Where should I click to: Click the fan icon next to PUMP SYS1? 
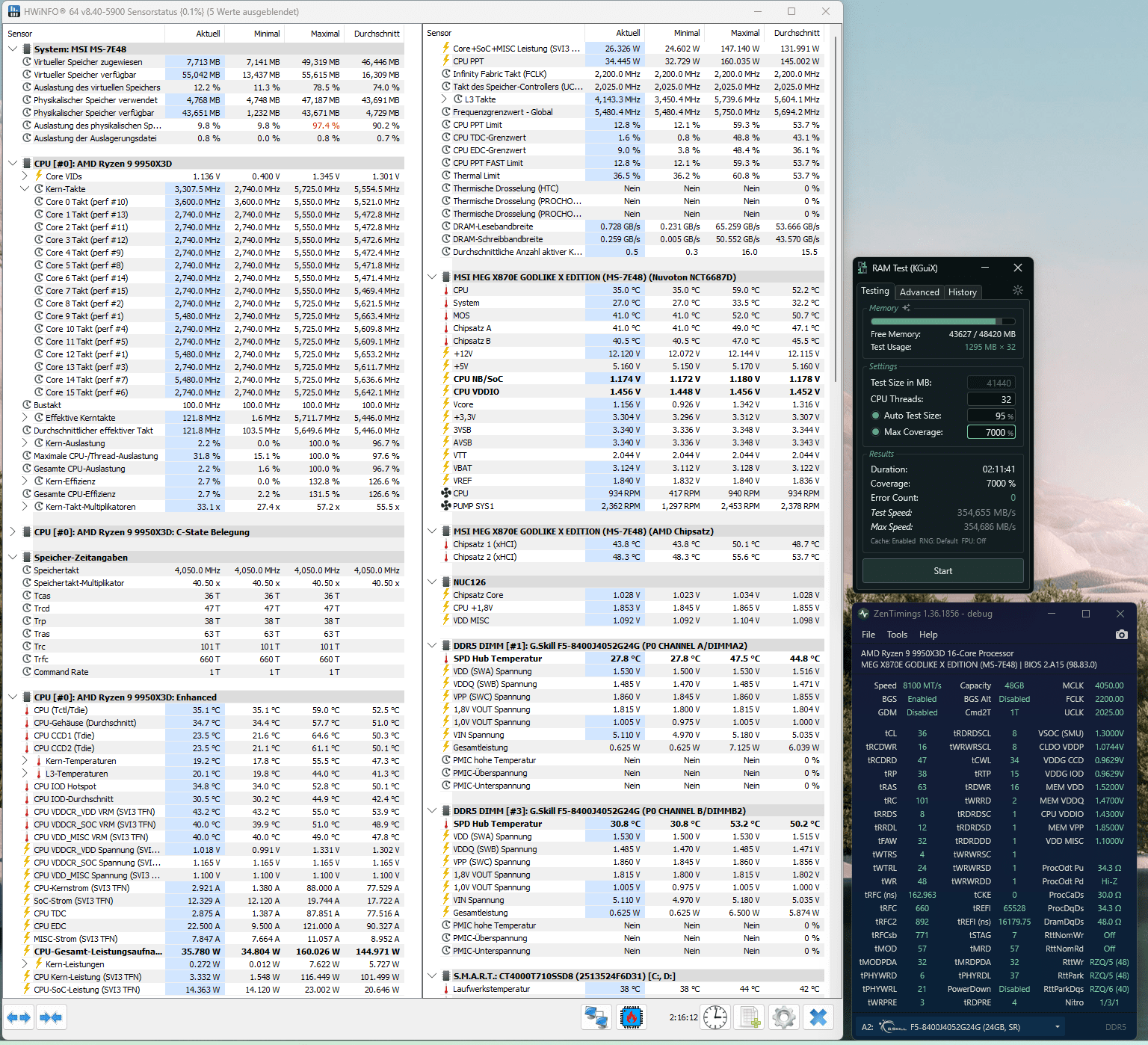[x=446, y=506]
